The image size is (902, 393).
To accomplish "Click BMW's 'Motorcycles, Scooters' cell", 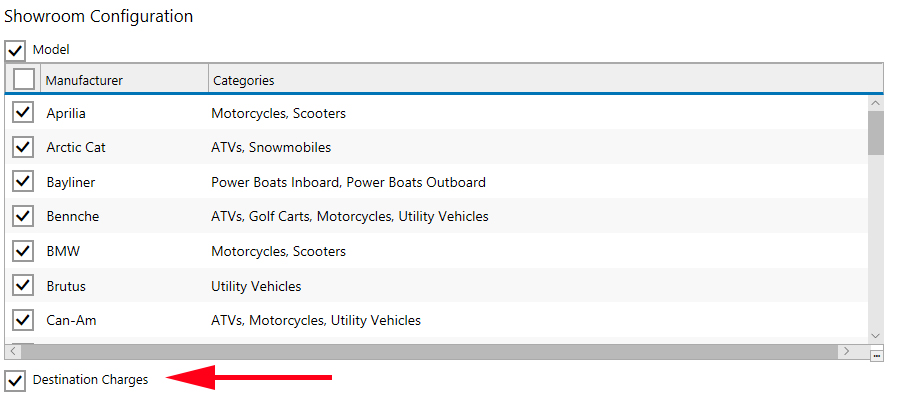I will coord(278,251).
